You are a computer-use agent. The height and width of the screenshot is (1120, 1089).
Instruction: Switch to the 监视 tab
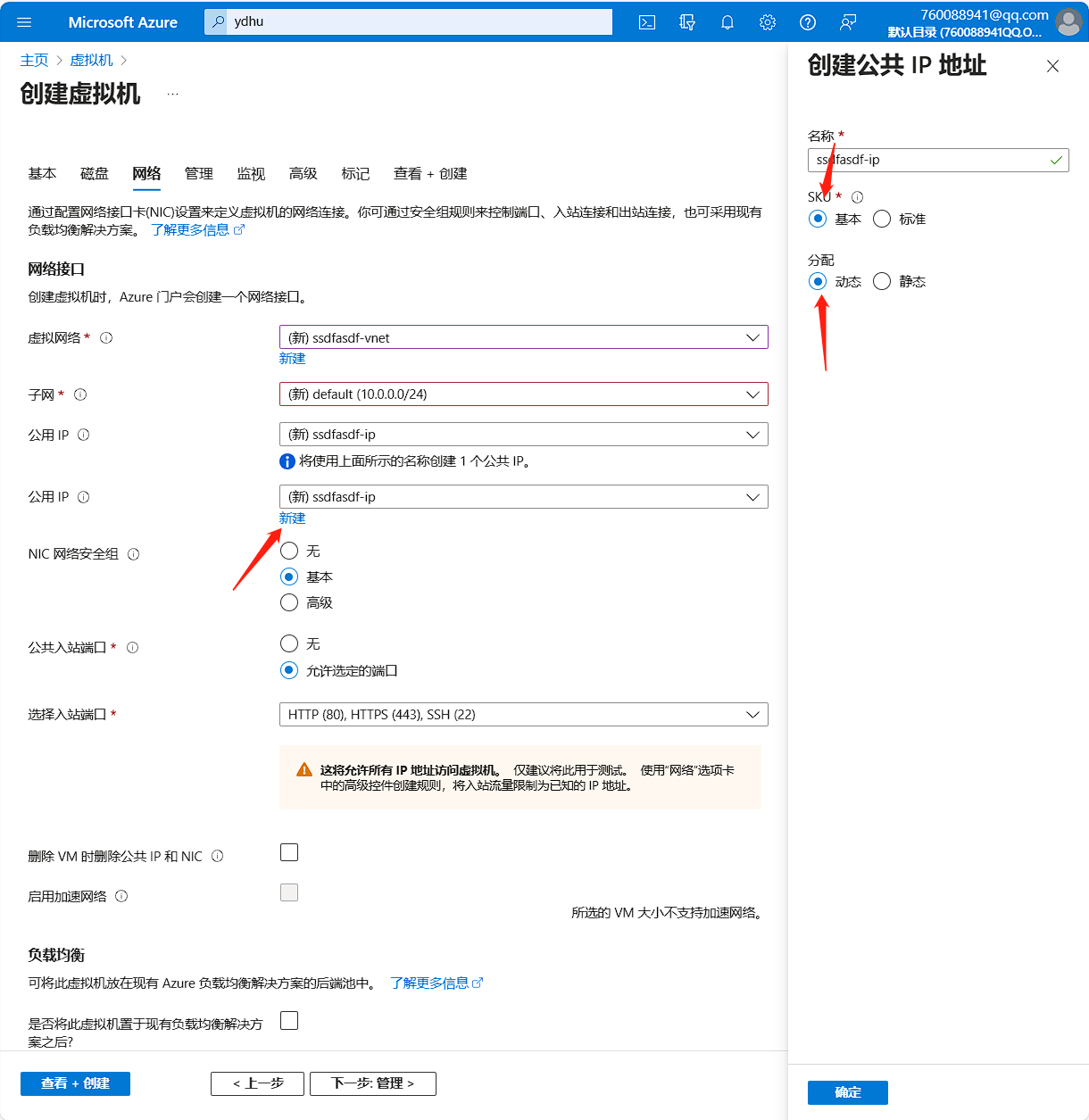[251, 173]
